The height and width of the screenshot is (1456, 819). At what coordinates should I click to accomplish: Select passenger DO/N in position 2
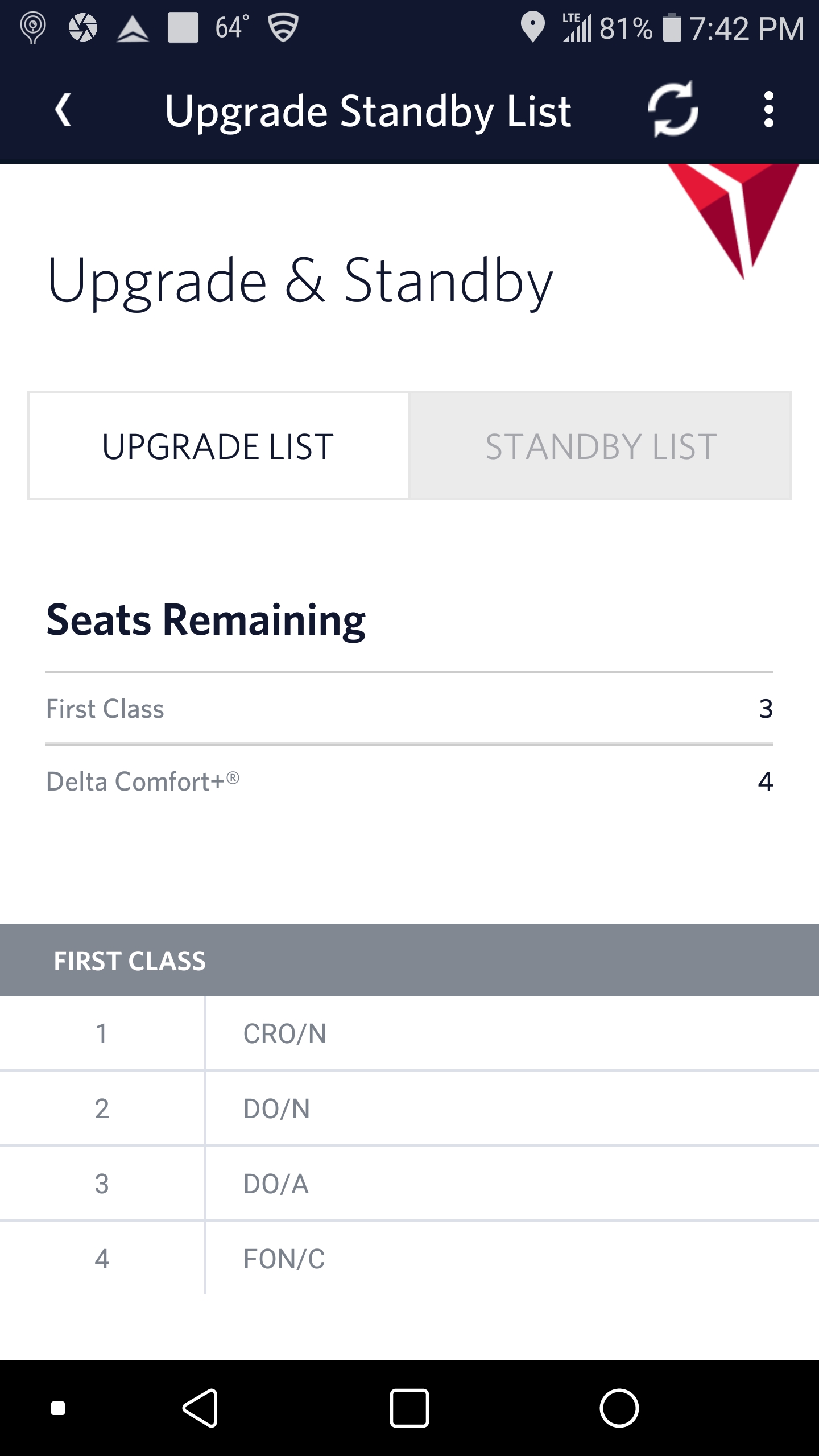(x=409, y=1108)
